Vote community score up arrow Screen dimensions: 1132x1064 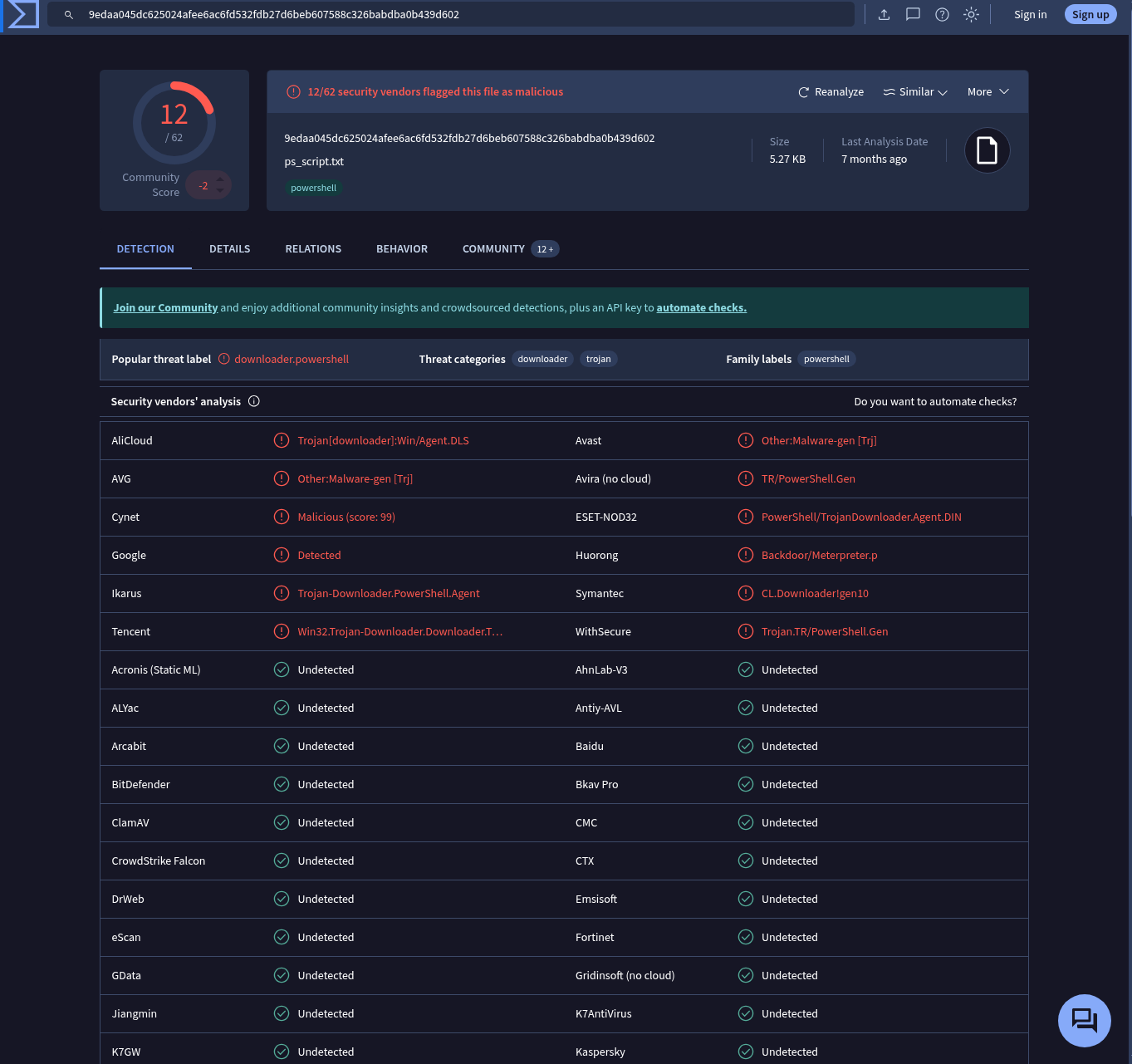(x=220, y=179)
